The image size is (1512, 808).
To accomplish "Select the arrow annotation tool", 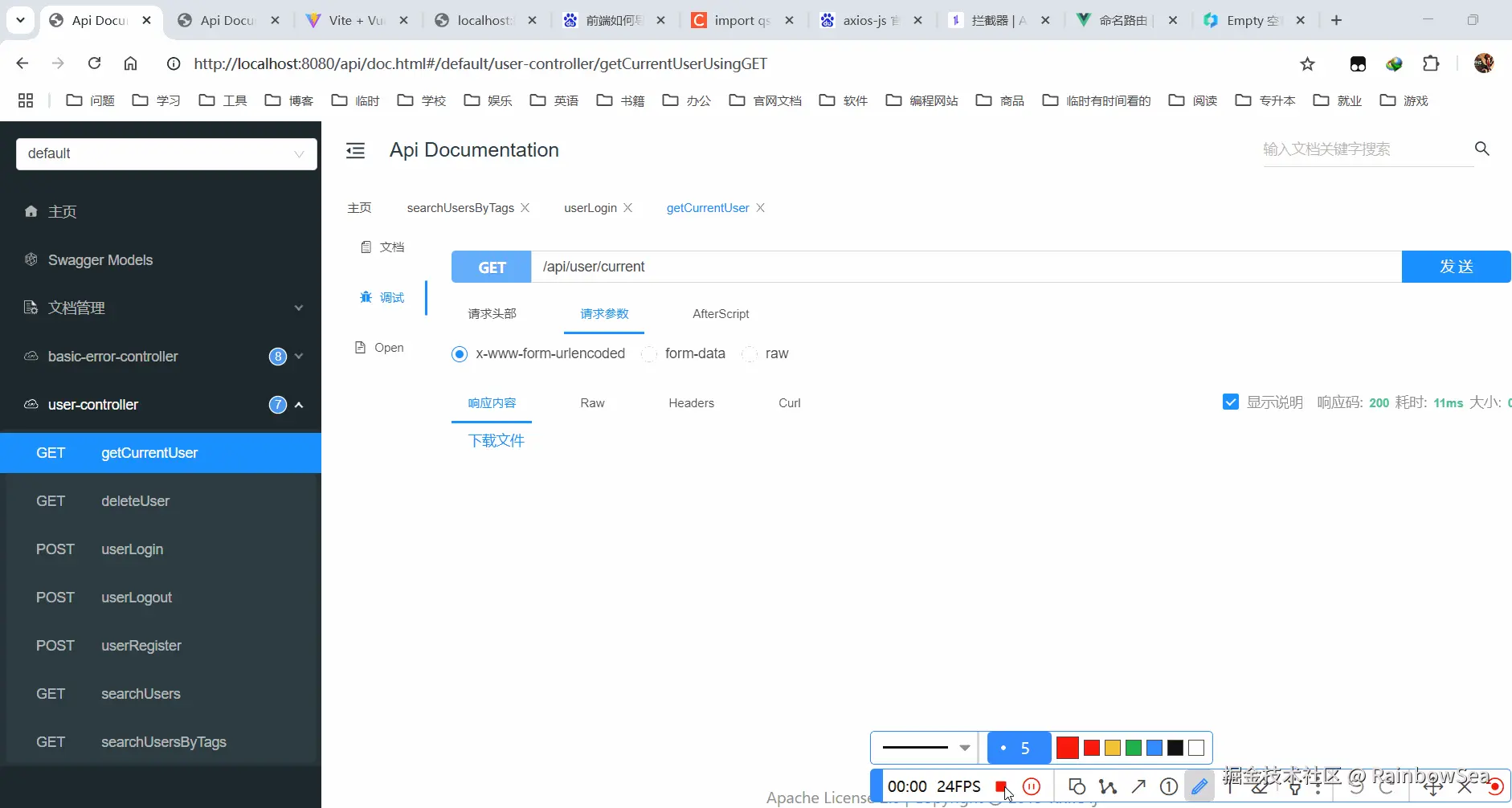I will pos(1138,786).
